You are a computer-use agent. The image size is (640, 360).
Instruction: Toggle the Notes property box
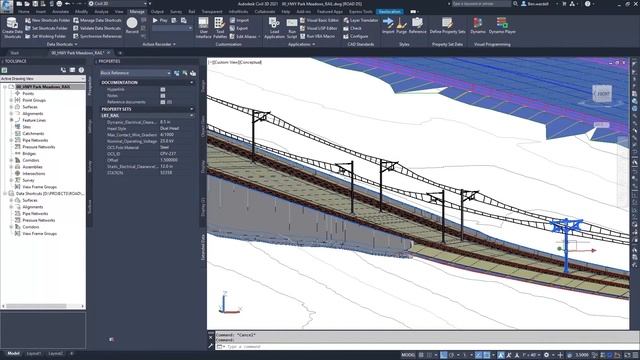click(x=163, y=96)
